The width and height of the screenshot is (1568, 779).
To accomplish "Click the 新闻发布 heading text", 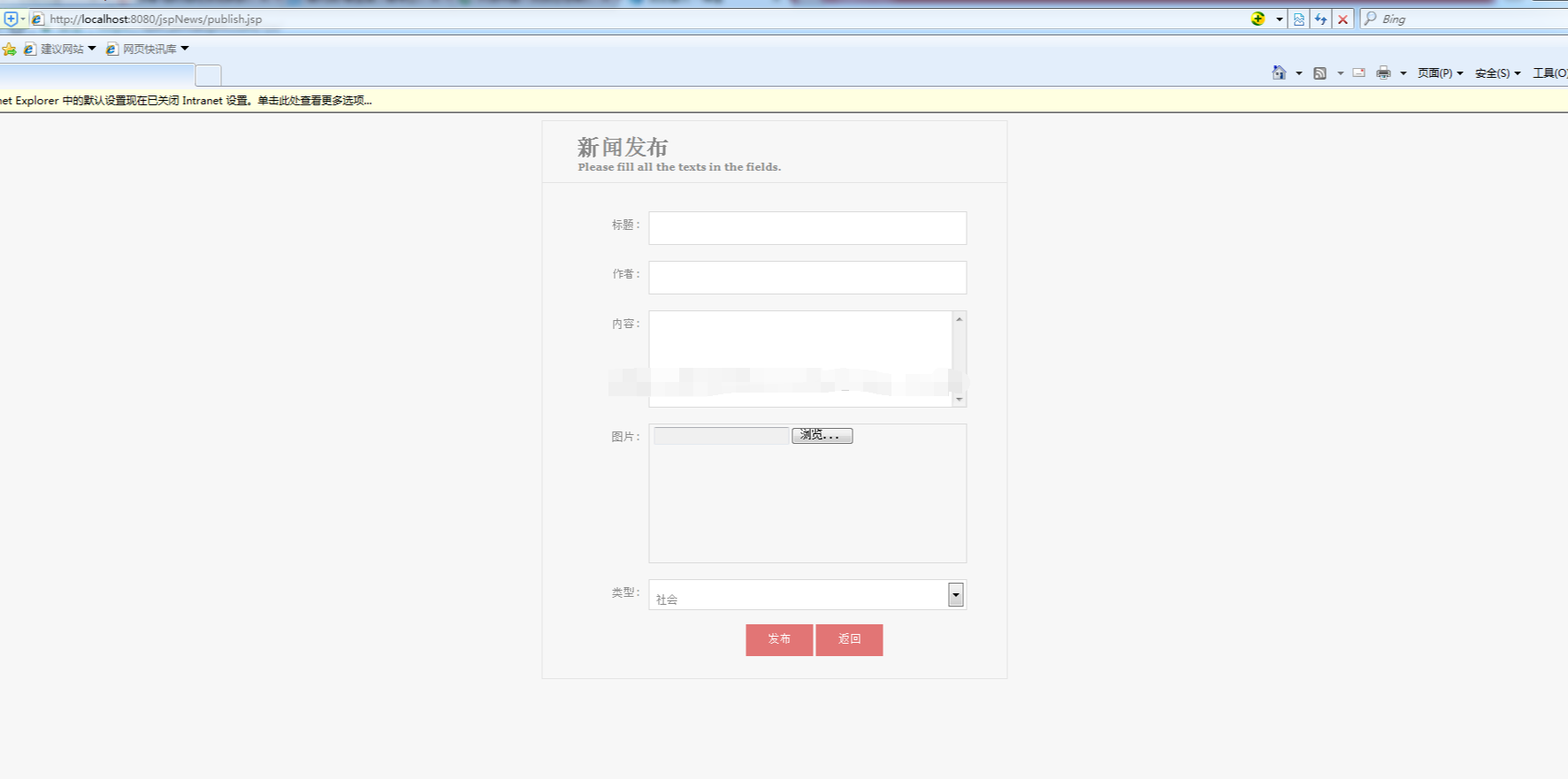I will (x=623, y=147).
